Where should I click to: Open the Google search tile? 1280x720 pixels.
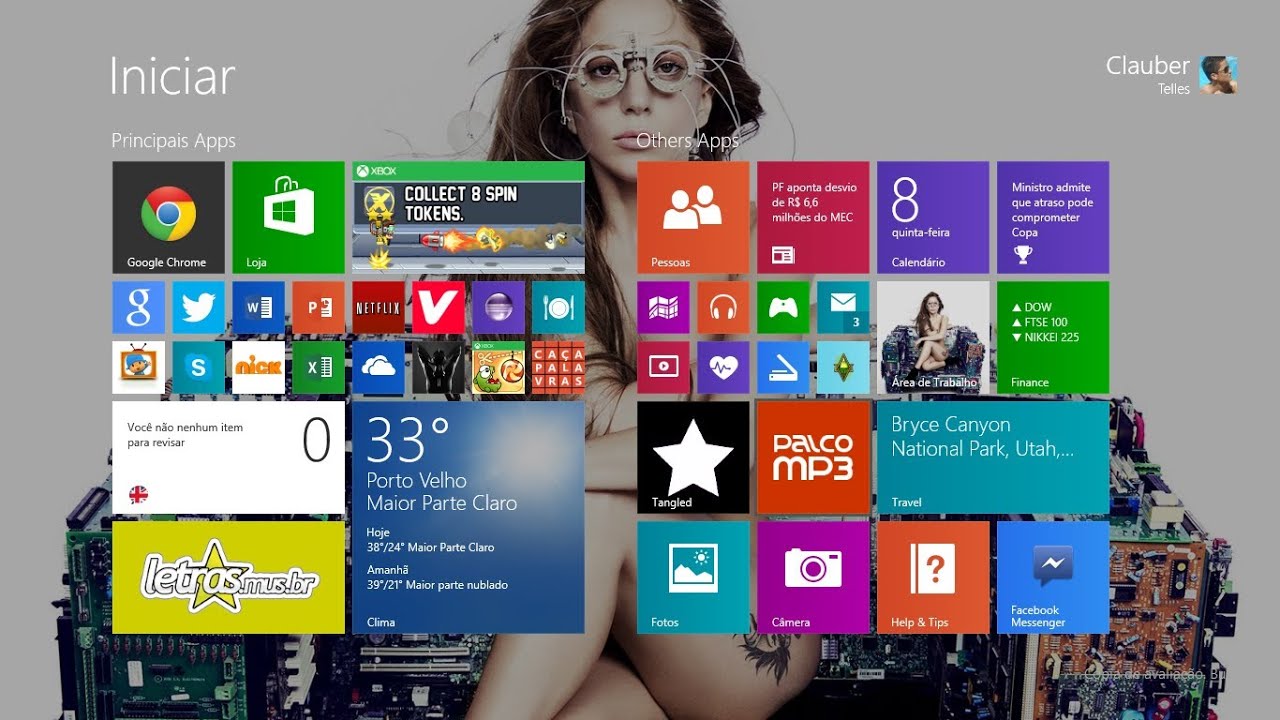click(x=138, y=308)
